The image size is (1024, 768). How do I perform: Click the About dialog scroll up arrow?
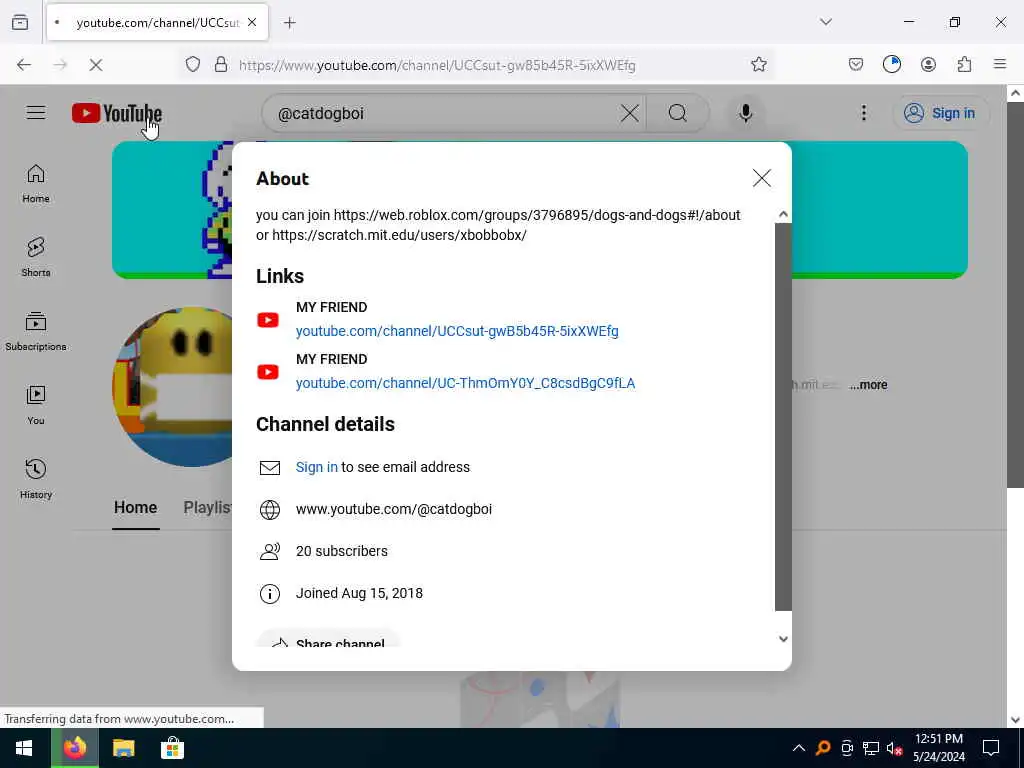click(783, 214)
